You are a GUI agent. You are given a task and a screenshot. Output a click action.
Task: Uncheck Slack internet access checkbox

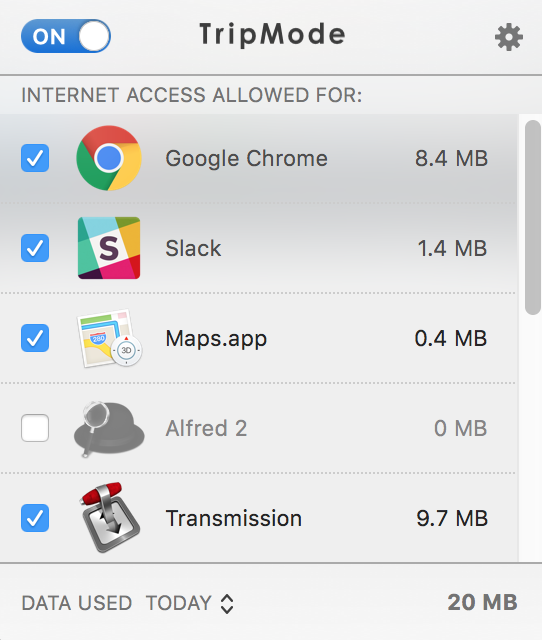click(x=35, y=248)
